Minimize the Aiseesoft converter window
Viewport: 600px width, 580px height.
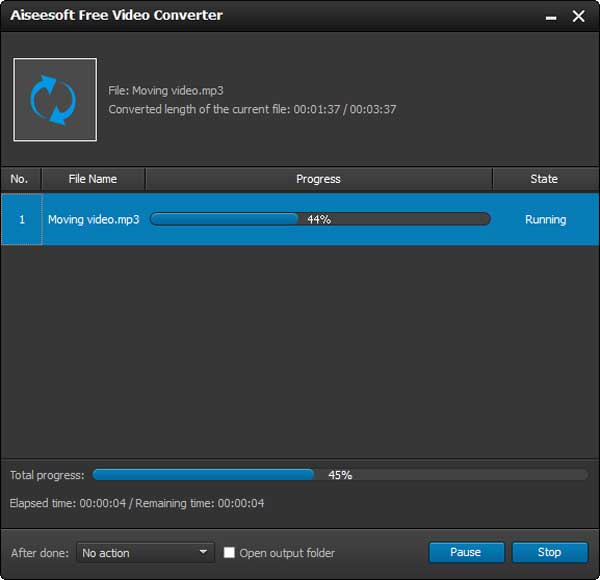(x=551, y=17)
